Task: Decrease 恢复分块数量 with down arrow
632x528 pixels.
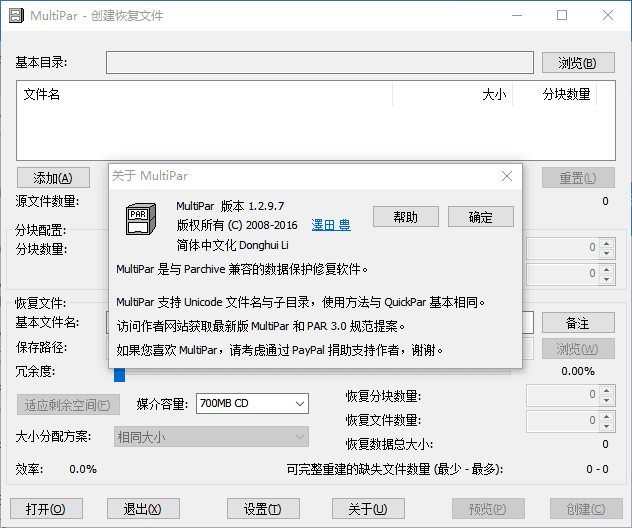Action: click(x=607, y=400)
